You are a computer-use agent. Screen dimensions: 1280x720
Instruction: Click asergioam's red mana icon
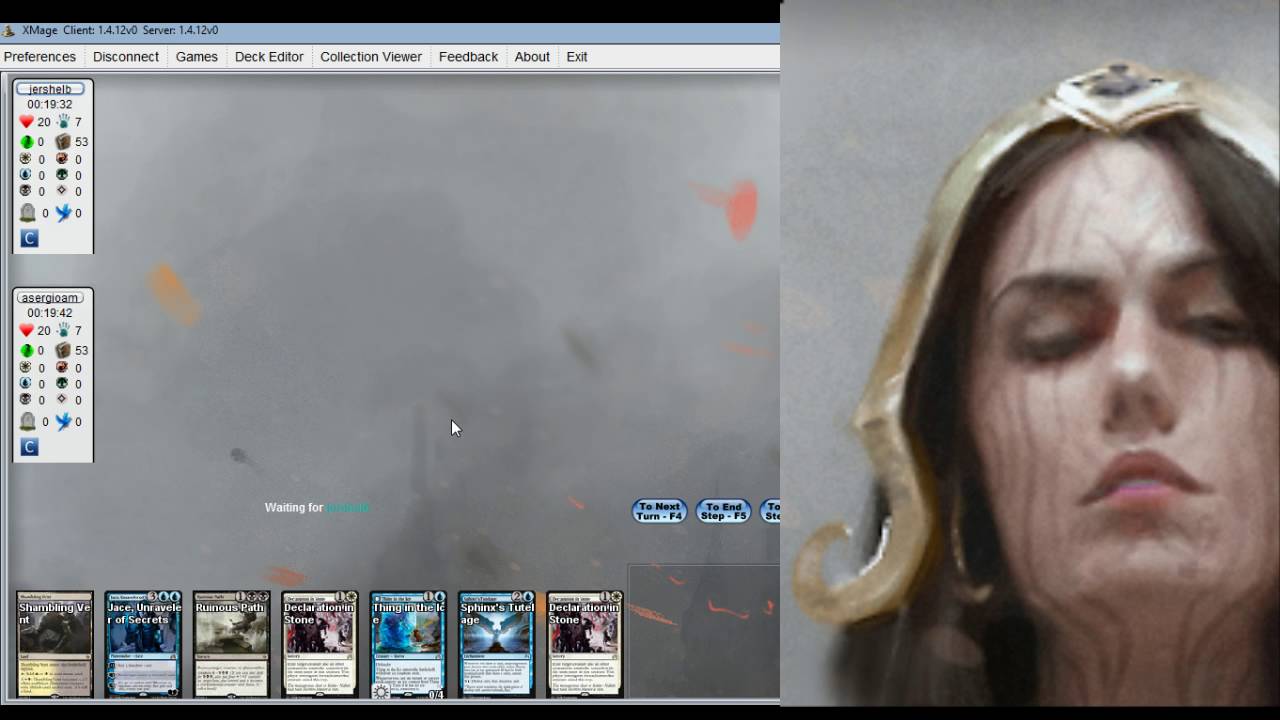coord(62,368)
